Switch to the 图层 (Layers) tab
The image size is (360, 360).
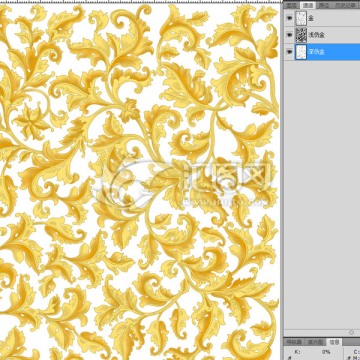pyautogui.click(x=292, y=5)
